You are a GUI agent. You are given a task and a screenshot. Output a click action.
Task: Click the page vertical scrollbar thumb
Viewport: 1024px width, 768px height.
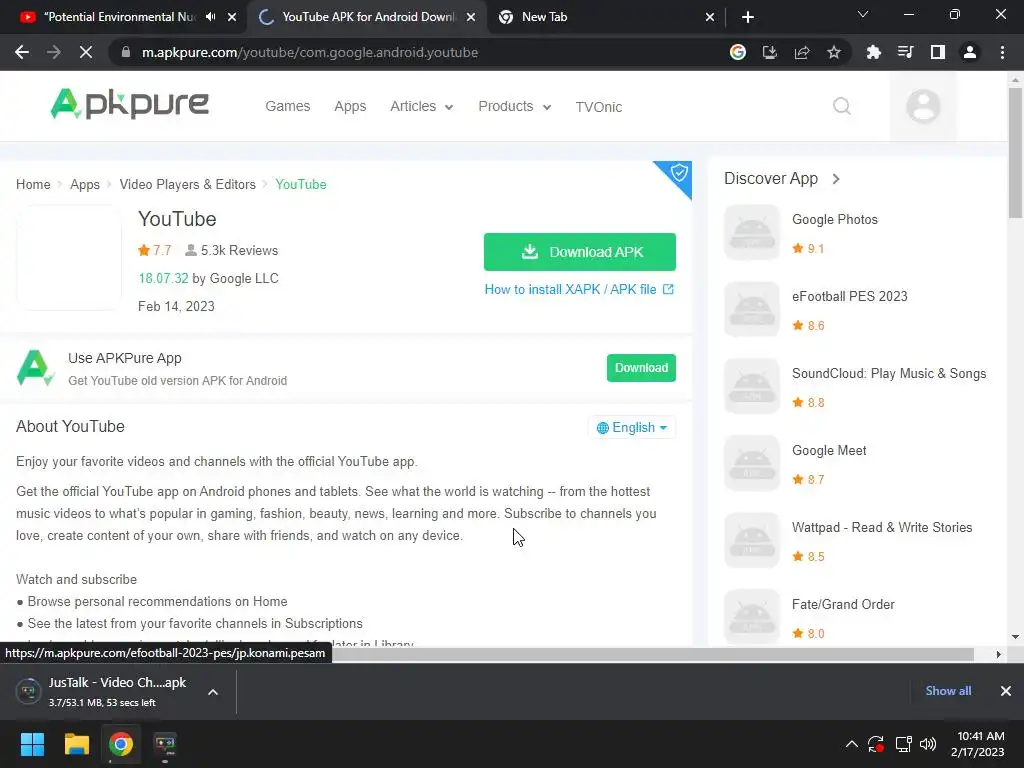1015,153
